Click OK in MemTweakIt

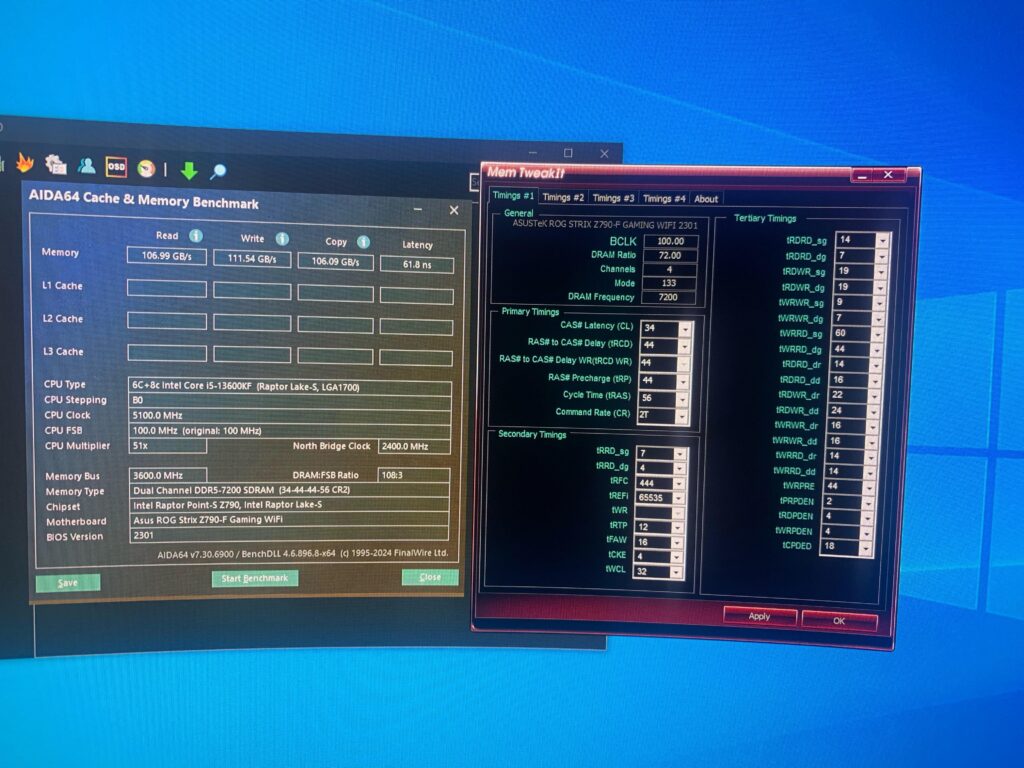pos(839,620)
